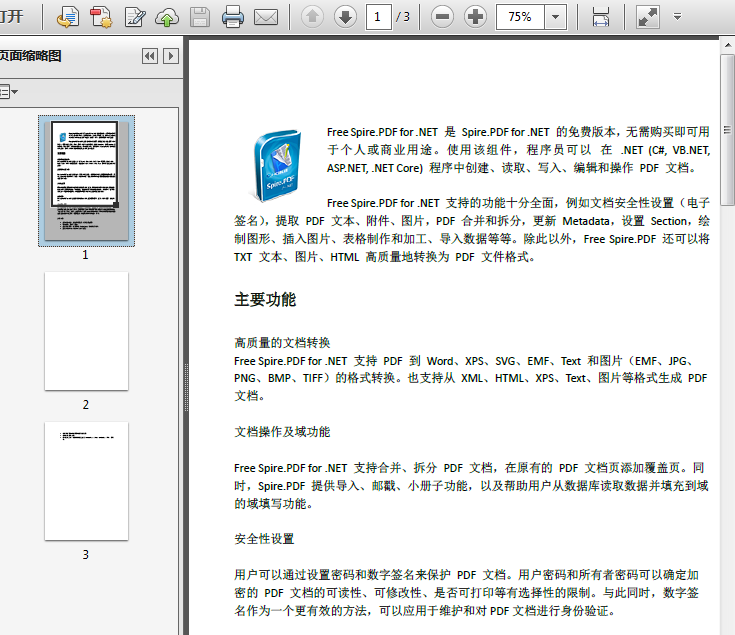The width and height of the screenshot is (735, 635).
Task: Click the scrollbar up arrow
Action: pyautogui.click(x=728, y=46)
